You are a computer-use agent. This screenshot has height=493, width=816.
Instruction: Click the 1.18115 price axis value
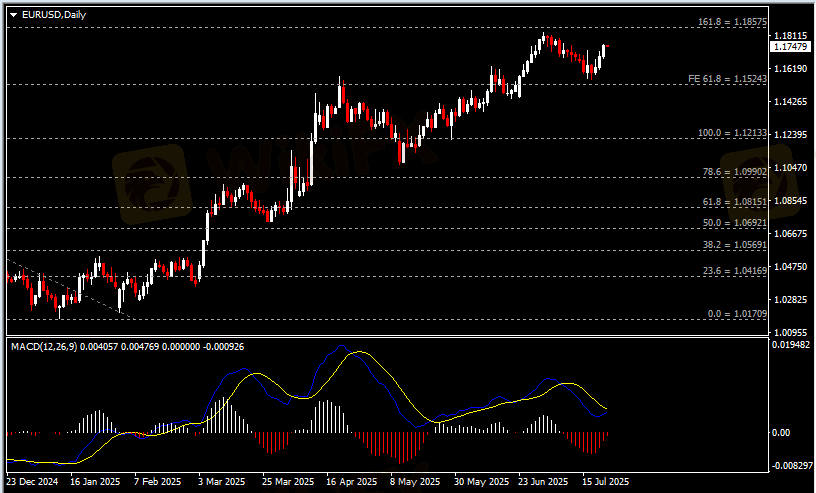click(x=790, y=36)
